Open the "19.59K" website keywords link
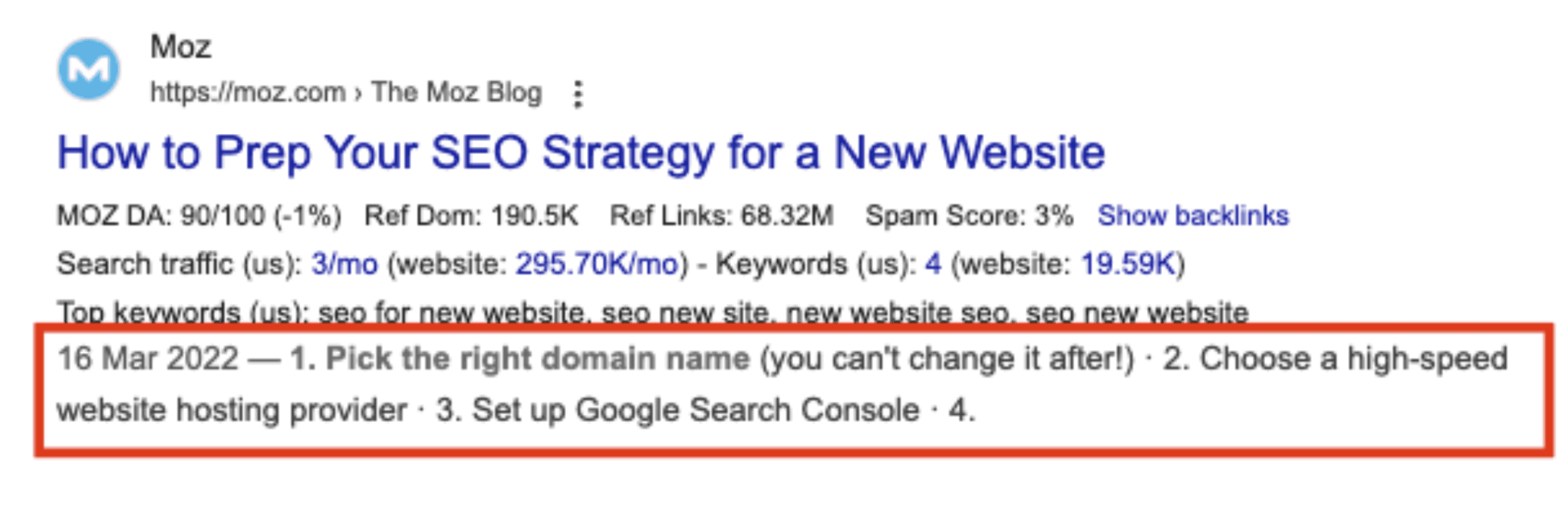This screenshot has width=1568, height=512. point(1129,264)
